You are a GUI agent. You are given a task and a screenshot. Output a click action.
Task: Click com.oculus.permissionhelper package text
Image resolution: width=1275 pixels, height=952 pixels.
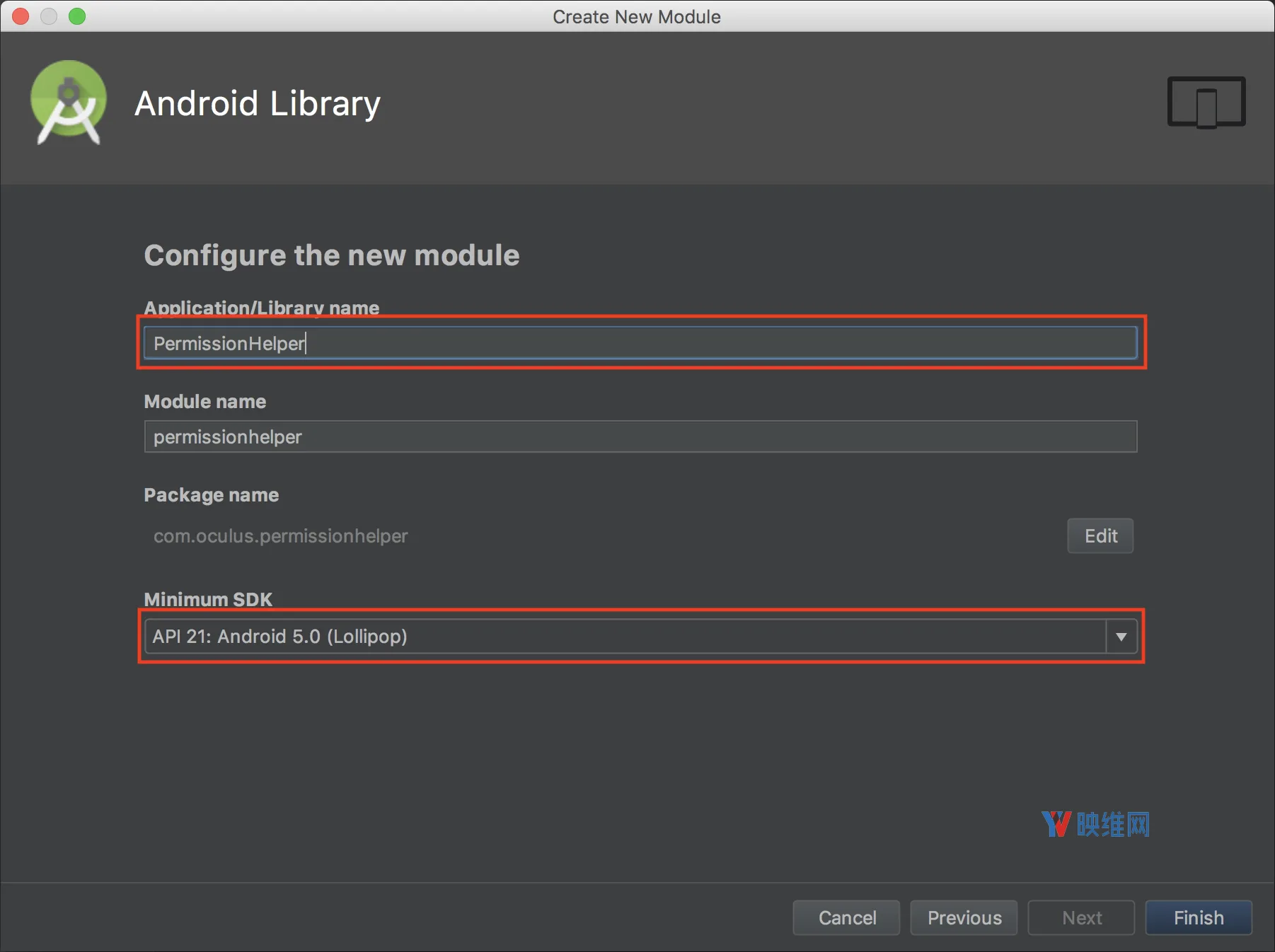point(281,536)
